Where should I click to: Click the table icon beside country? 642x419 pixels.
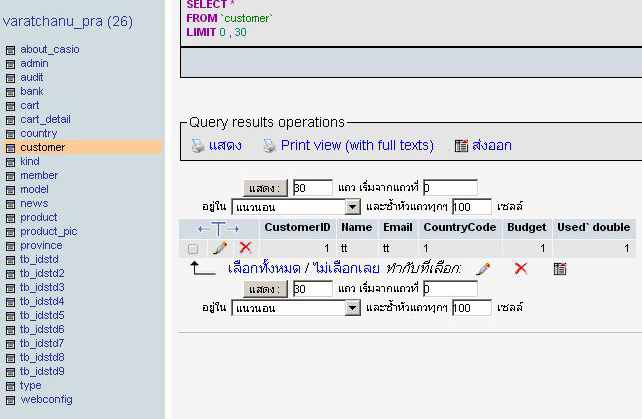tap(11, 134)
